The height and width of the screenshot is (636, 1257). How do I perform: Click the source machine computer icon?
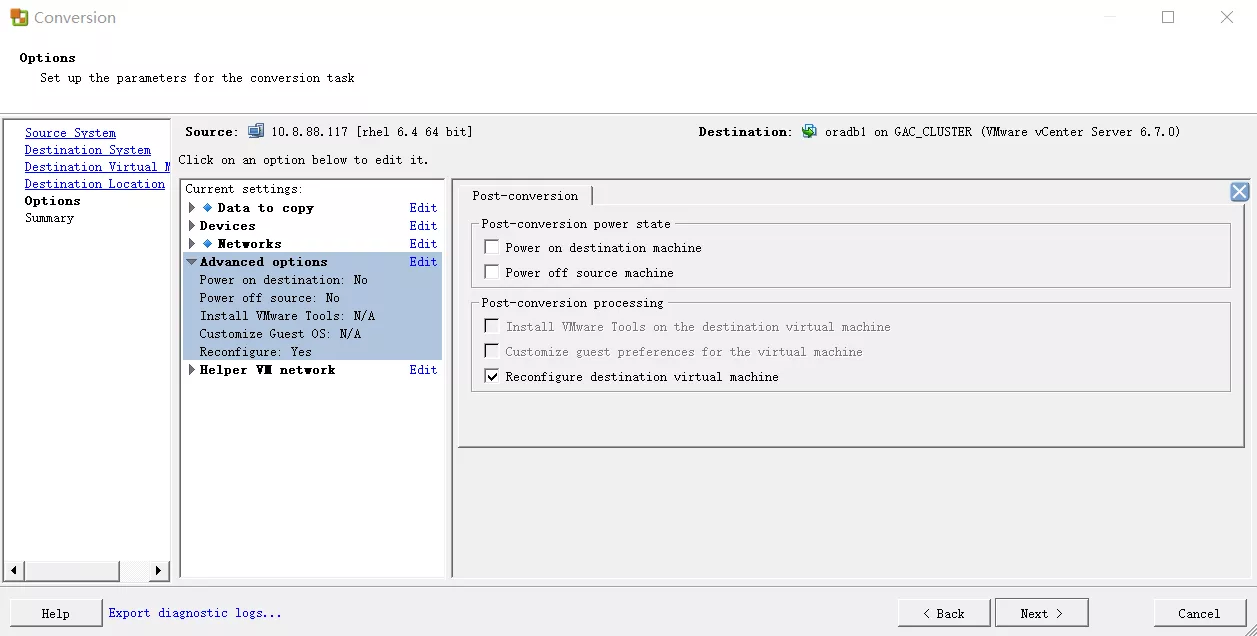[256, 131]
